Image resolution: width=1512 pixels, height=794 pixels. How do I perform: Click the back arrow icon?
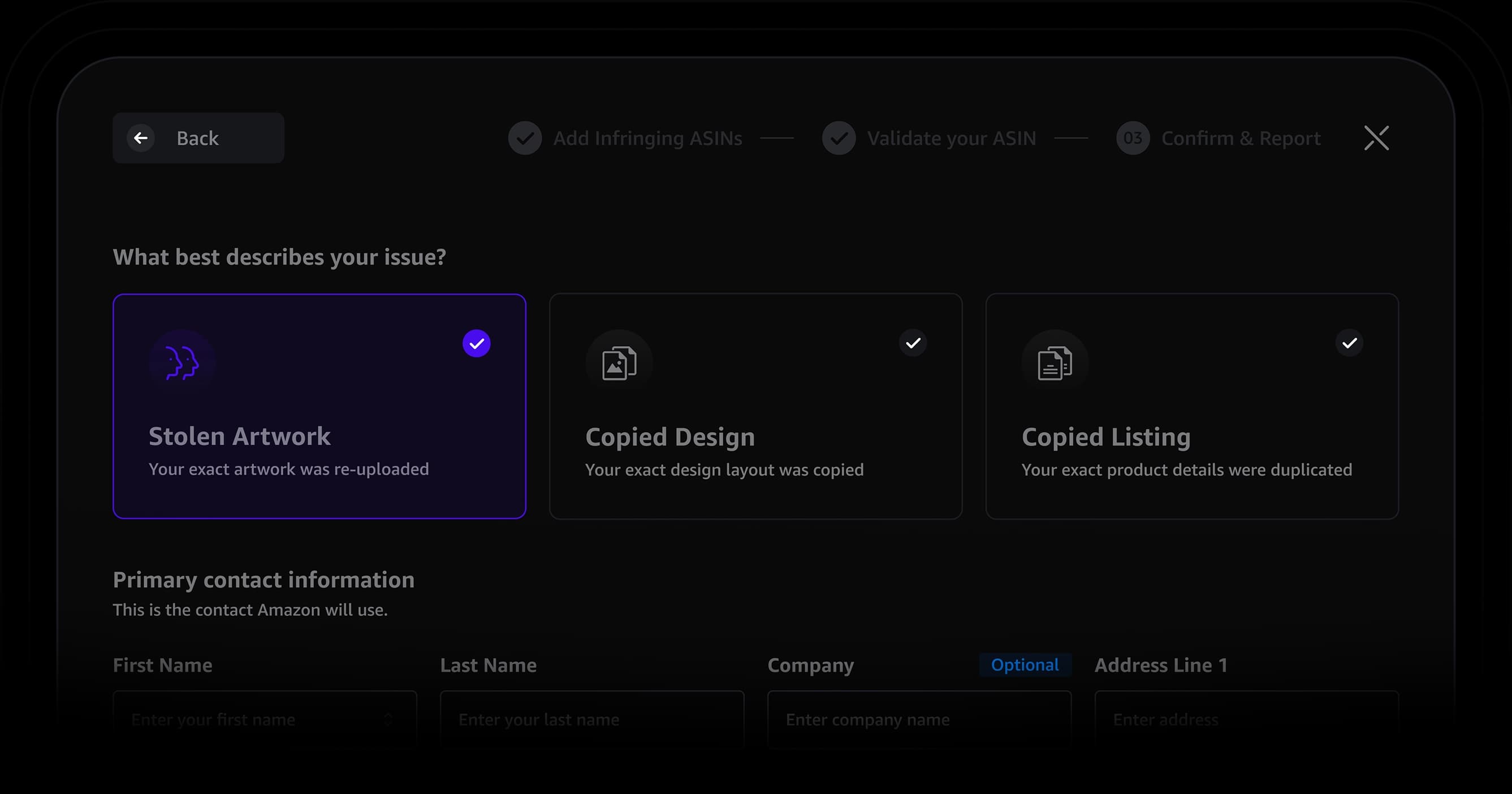(140, 138)
